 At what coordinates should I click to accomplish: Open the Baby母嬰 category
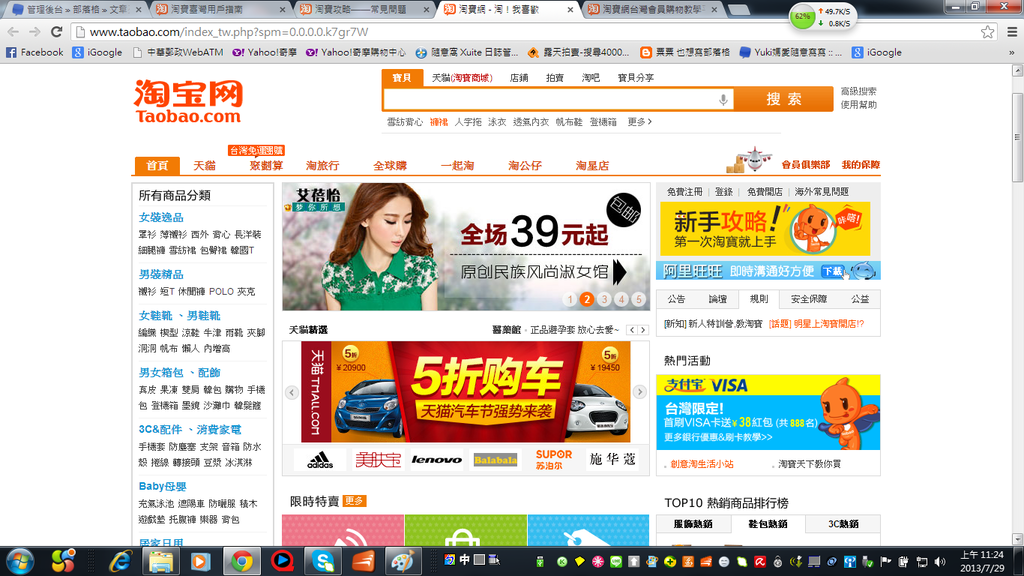tap(163, 487)
